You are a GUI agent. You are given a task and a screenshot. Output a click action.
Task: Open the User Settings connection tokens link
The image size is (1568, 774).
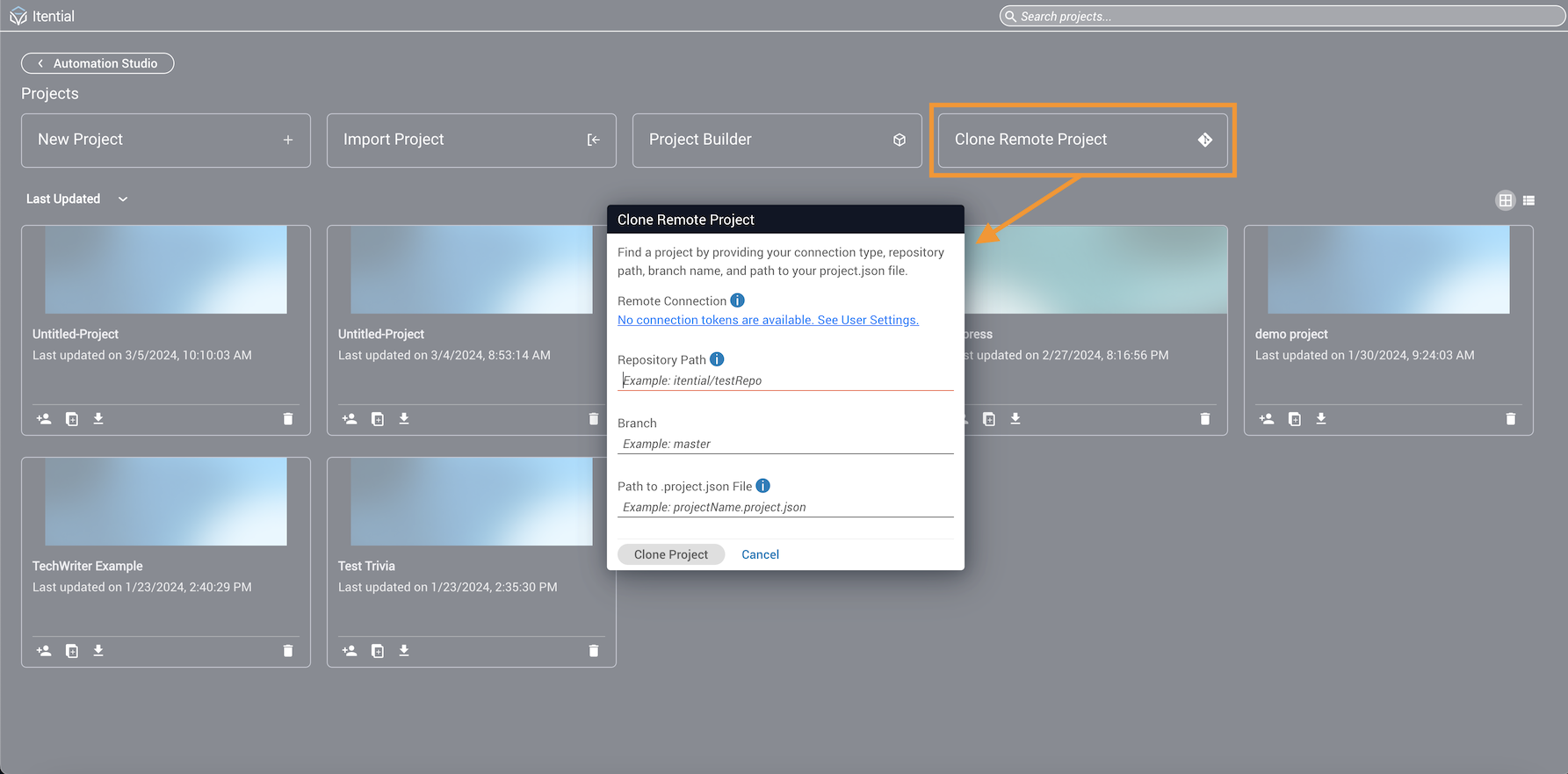click(x=767, y=320)
